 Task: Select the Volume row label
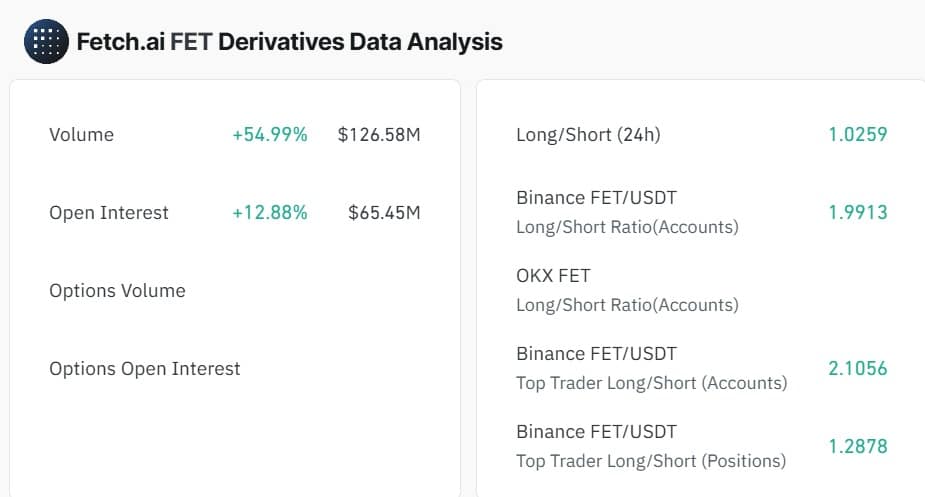click(x=81, y=134)
